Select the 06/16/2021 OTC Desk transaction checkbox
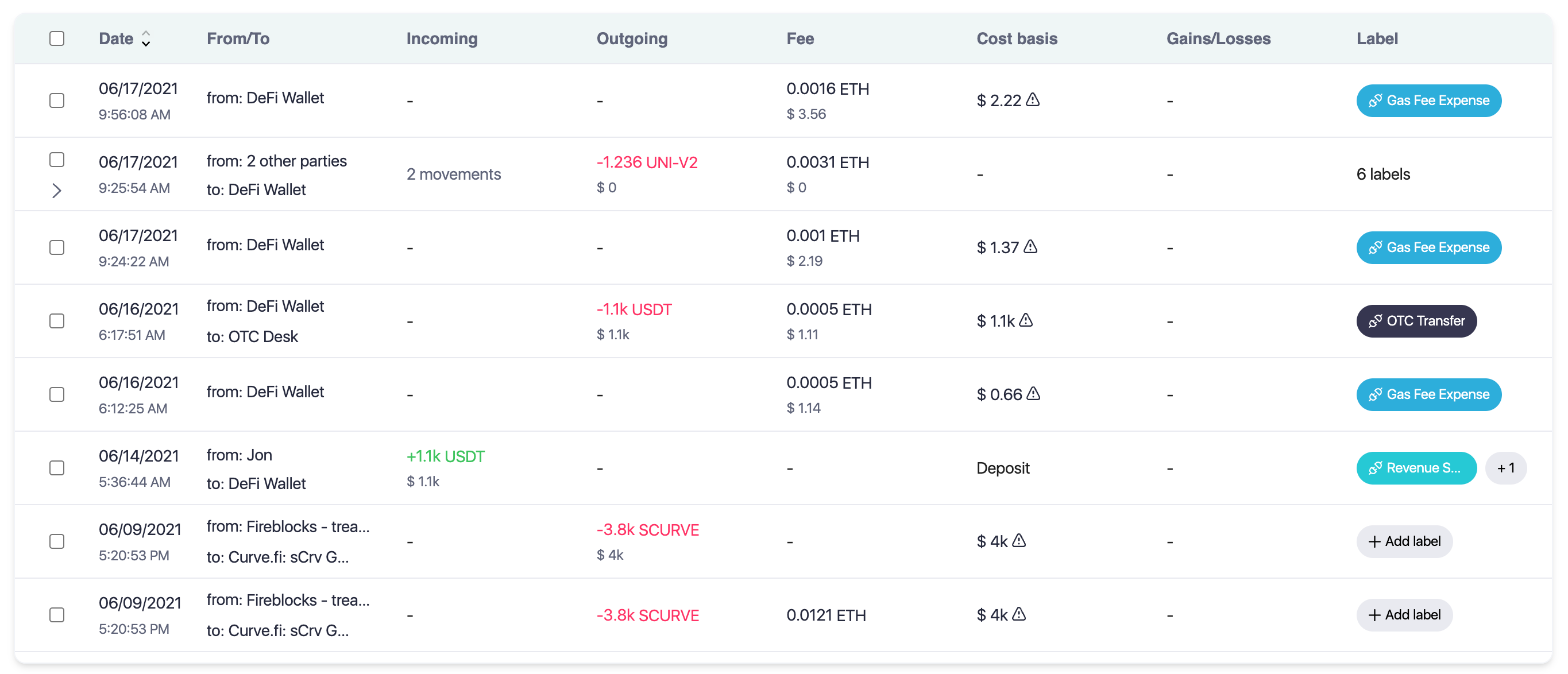This screenshot has width=1568, height=674. pos(57,320)
